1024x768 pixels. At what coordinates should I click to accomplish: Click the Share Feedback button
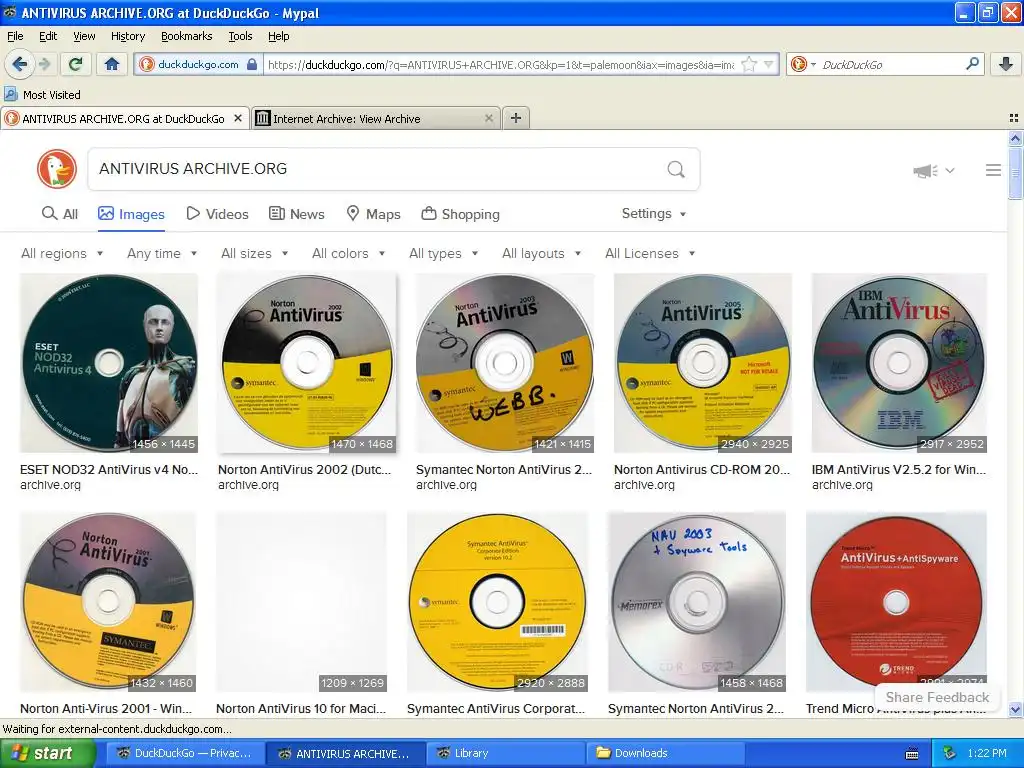pyautogui.click(x=937, y=697)
